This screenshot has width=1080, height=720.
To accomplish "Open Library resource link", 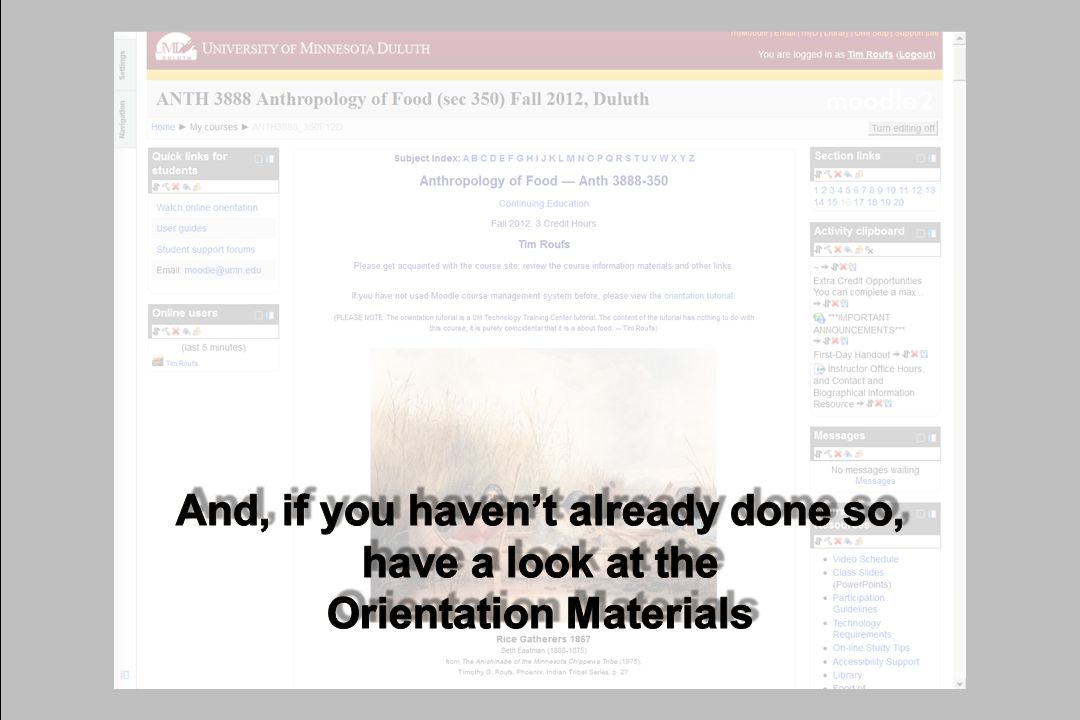I will (847, 675).
